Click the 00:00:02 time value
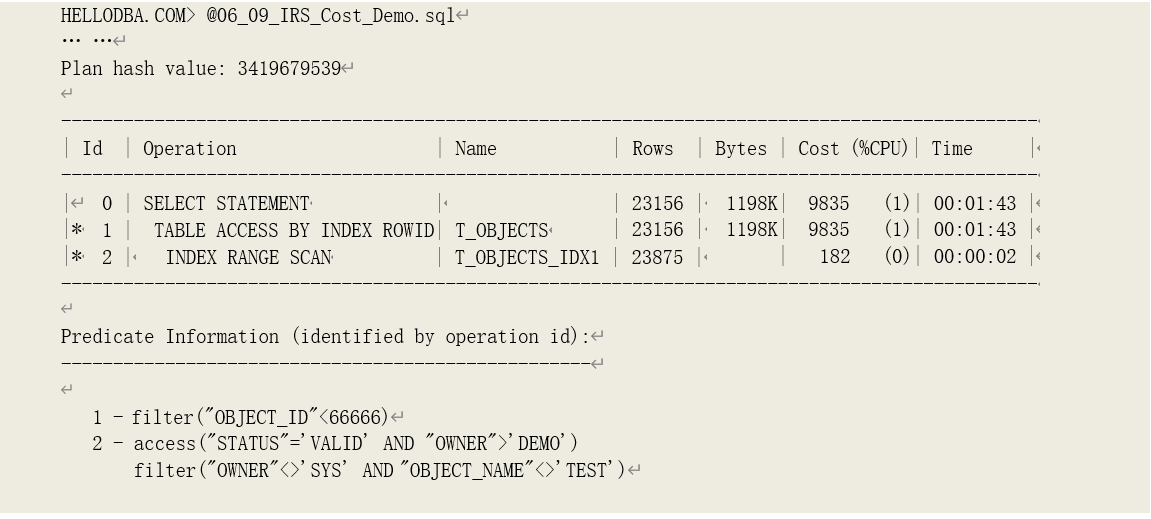 coord(975,257)
